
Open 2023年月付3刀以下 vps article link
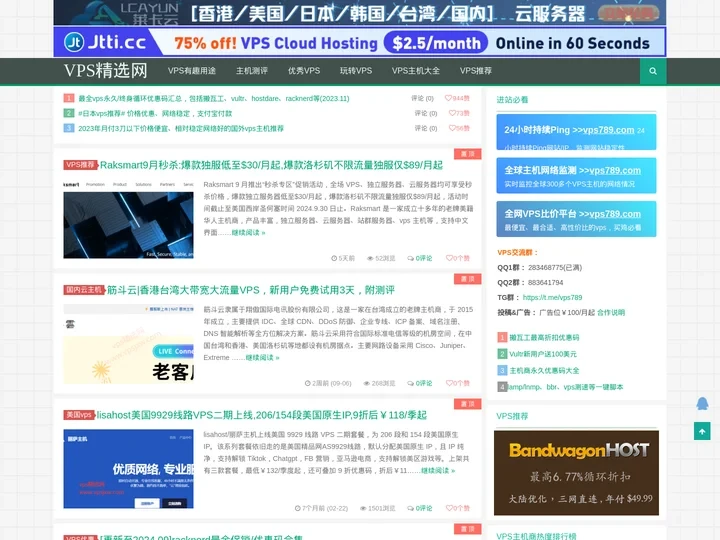pos(181,129)
